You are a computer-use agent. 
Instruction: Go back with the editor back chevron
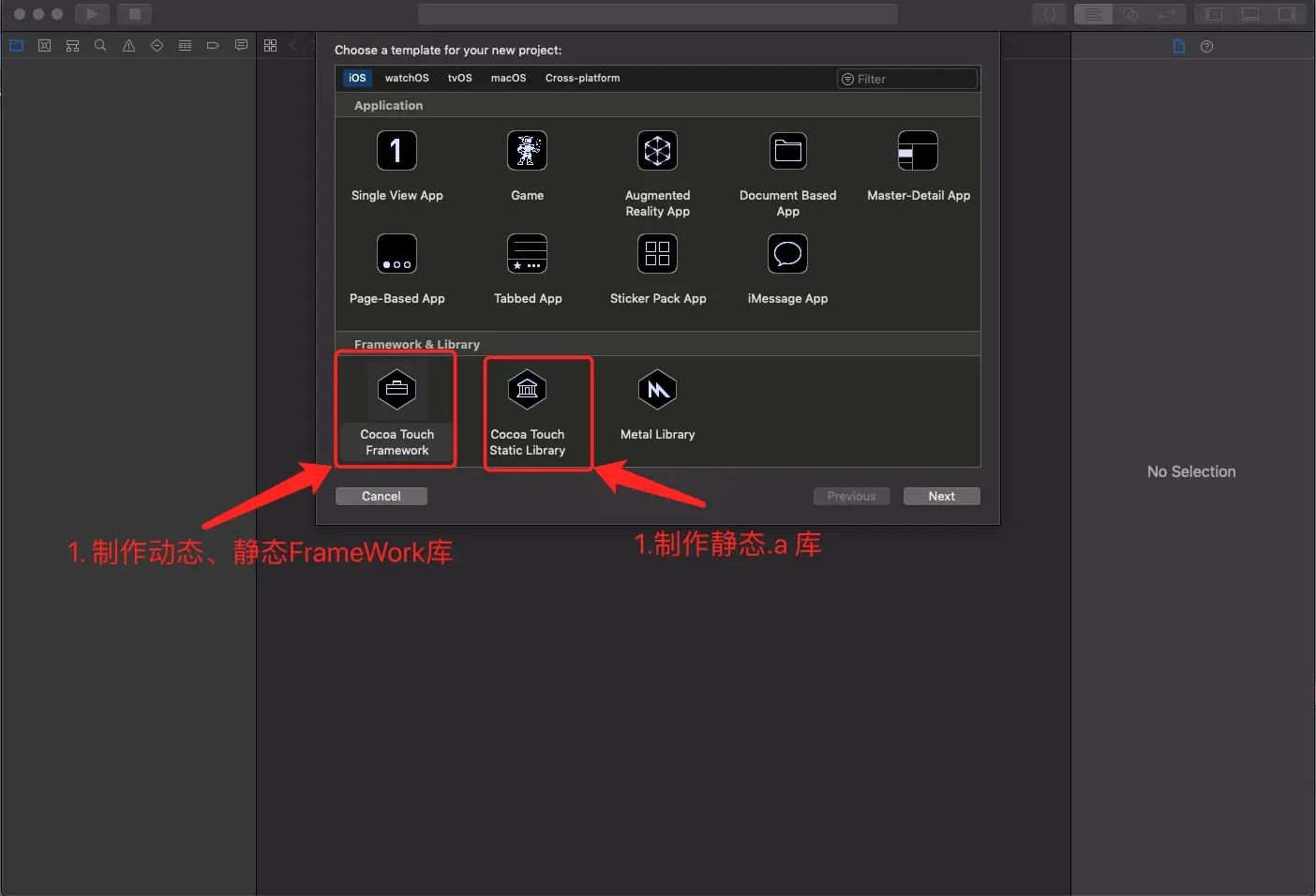pos(293,45)
